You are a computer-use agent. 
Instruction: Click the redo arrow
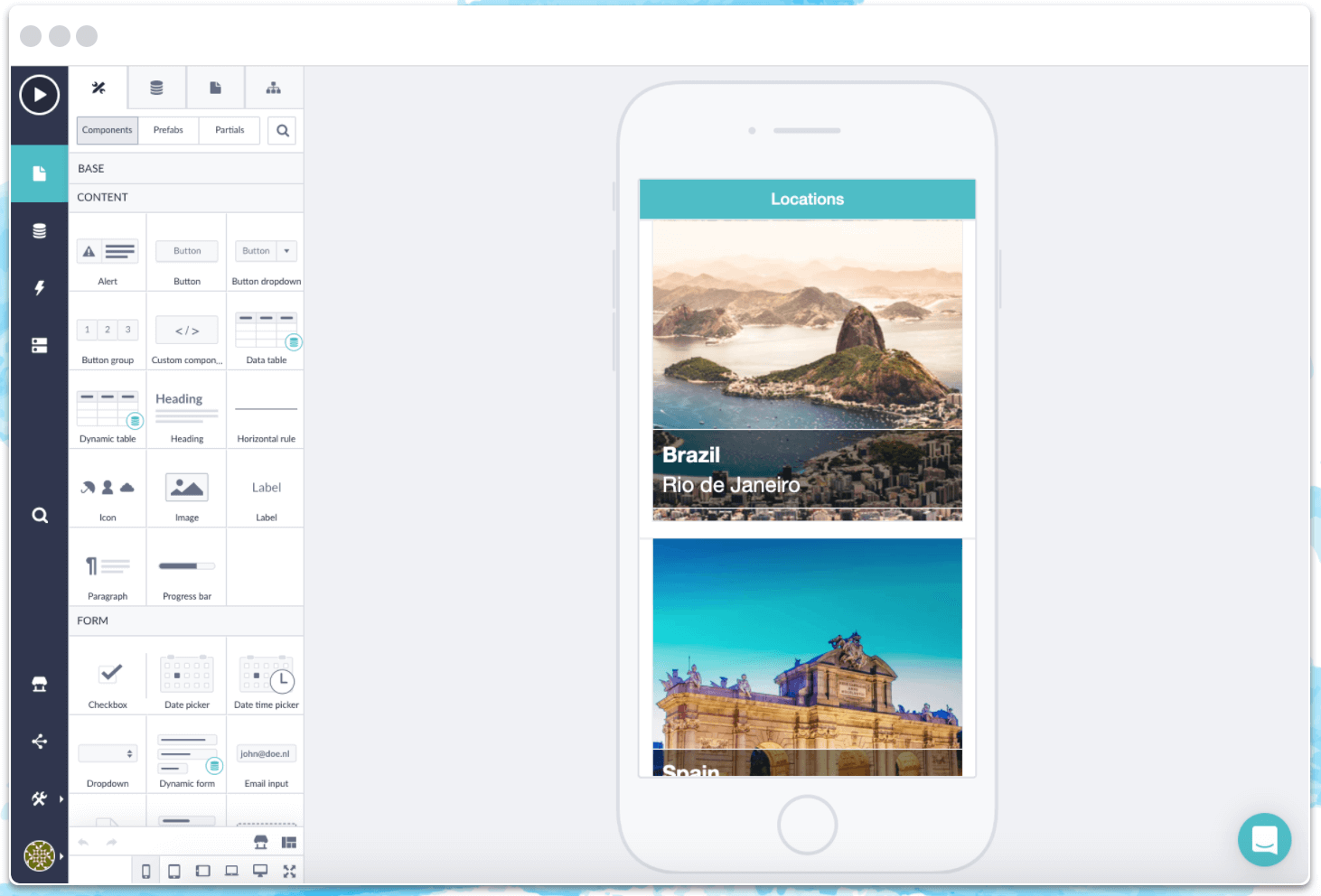[x=112, y=843]
